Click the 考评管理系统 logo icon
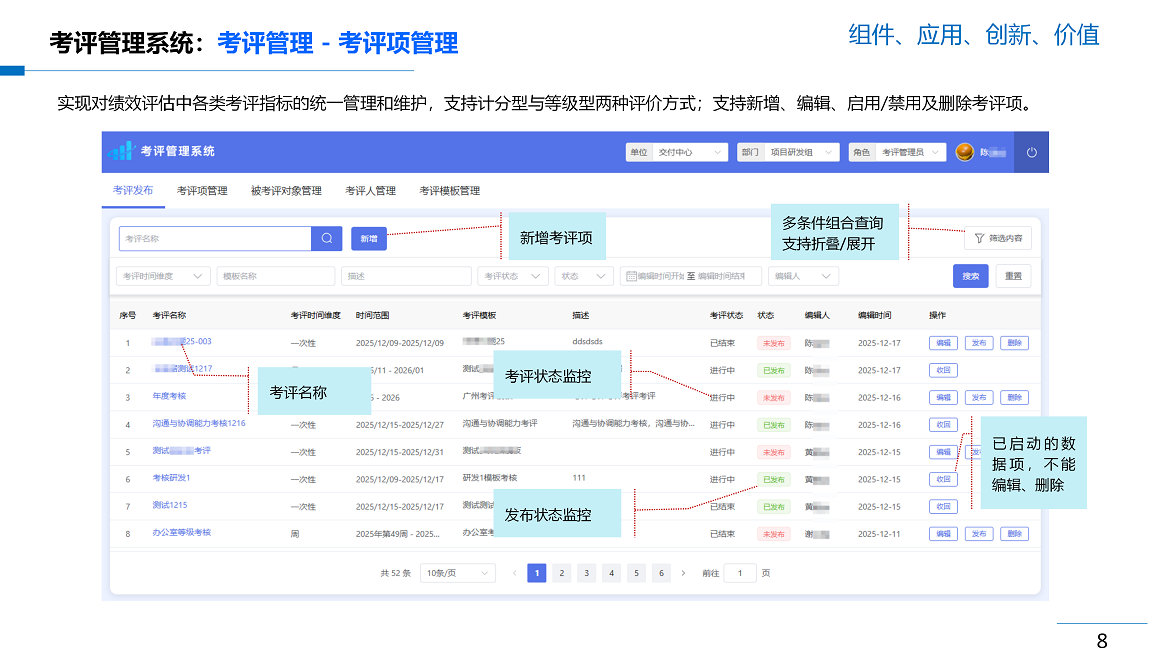Viewport: 1152px width, 648px height. click(122, 151)
